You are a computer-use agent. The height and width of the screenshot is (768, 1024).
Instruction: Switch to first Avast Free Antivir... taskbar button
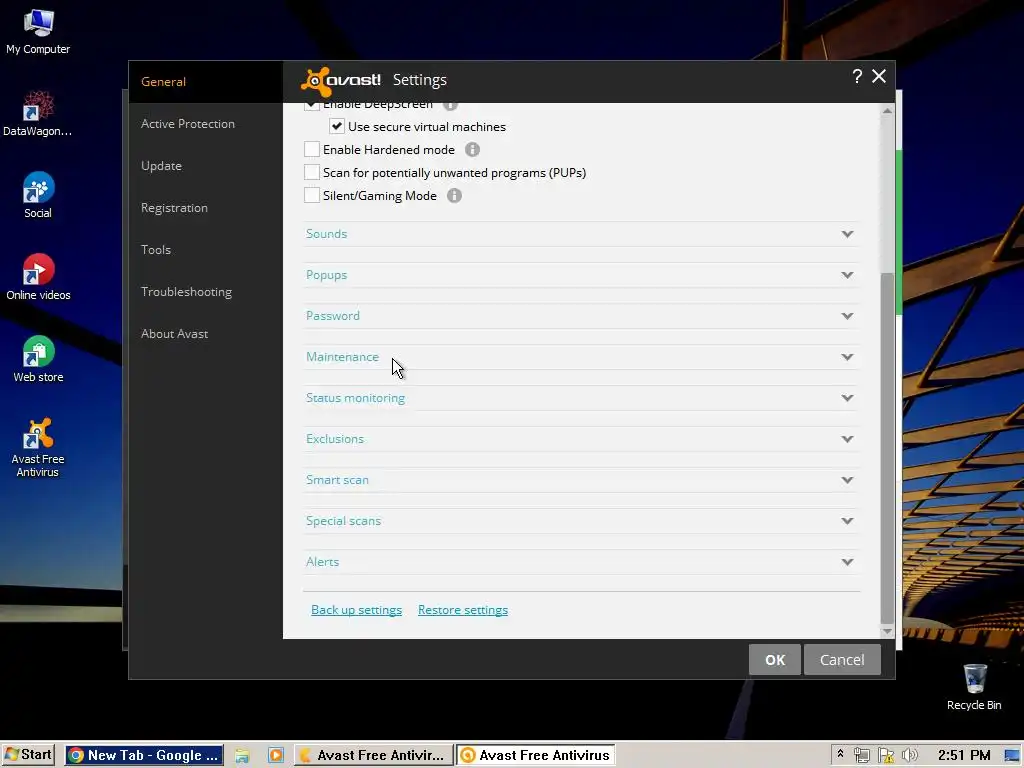(x=374, y=756)
